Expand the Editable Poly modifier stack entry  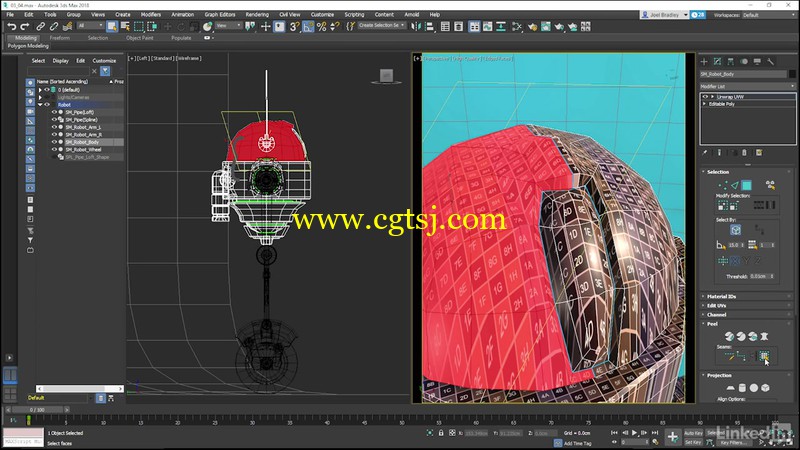click(705, 104)
